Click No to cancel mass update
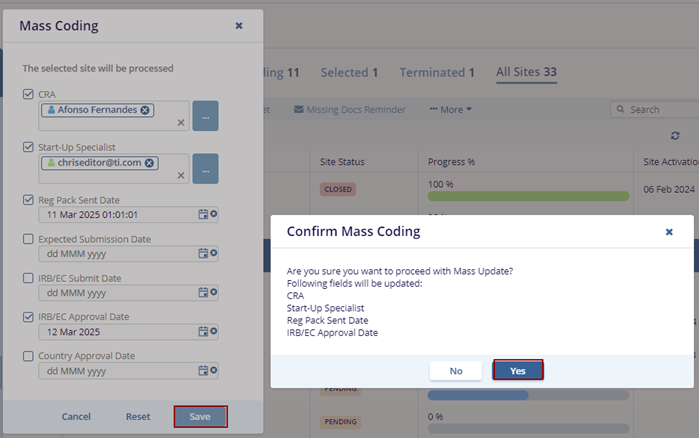This screenshot has height=438, width=699. [456, 370]
